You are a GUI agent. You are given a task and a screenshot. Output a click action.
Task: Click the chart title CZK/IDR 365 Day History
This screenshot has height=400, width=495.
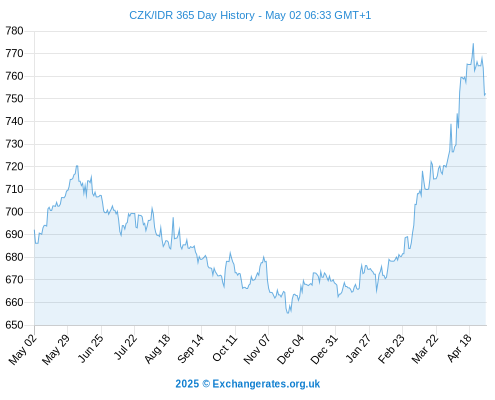coord(192,15)
